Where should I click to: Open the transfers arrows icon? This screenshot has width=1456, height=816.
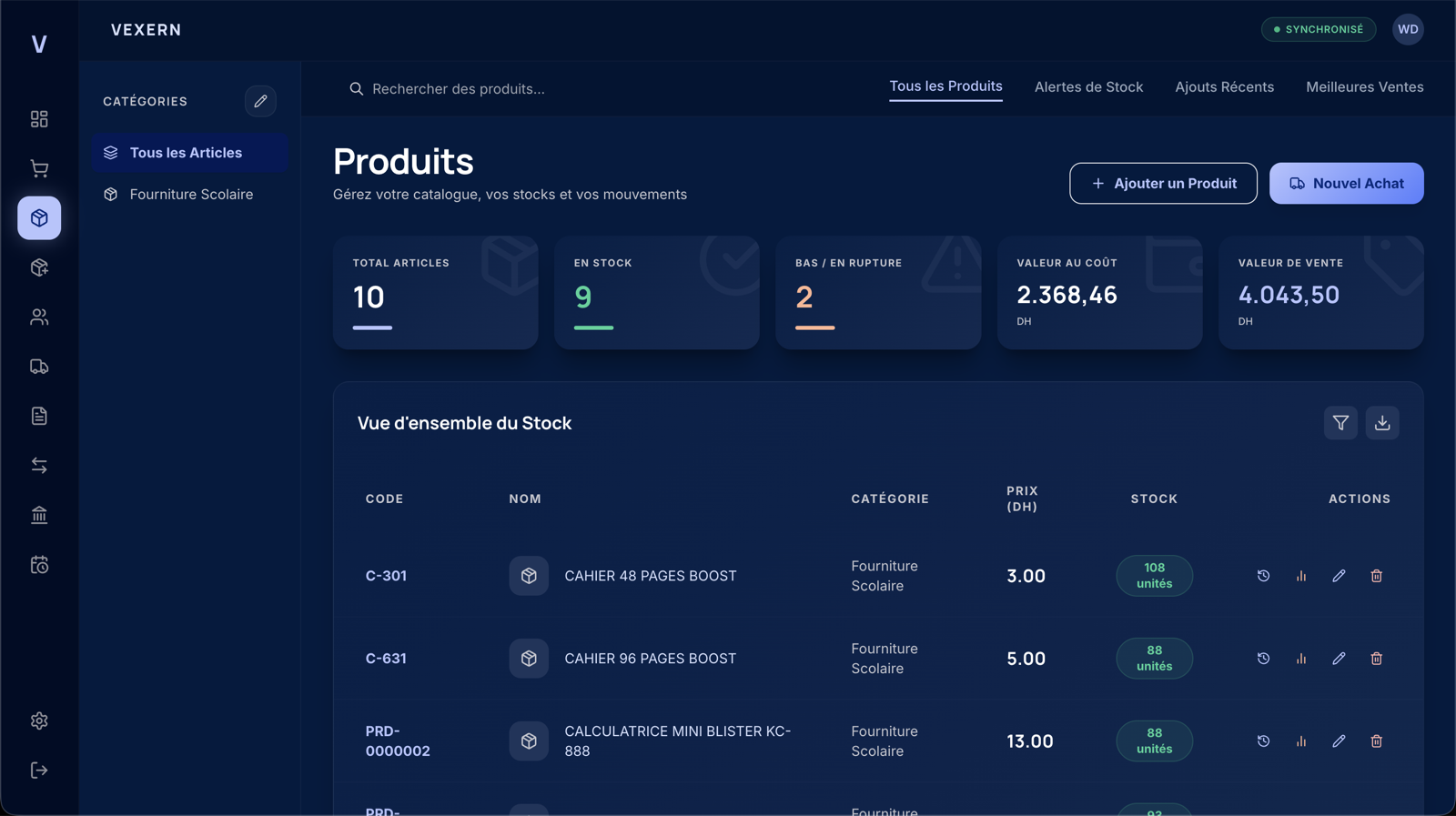pyautogui.click(x=39, y=466)
